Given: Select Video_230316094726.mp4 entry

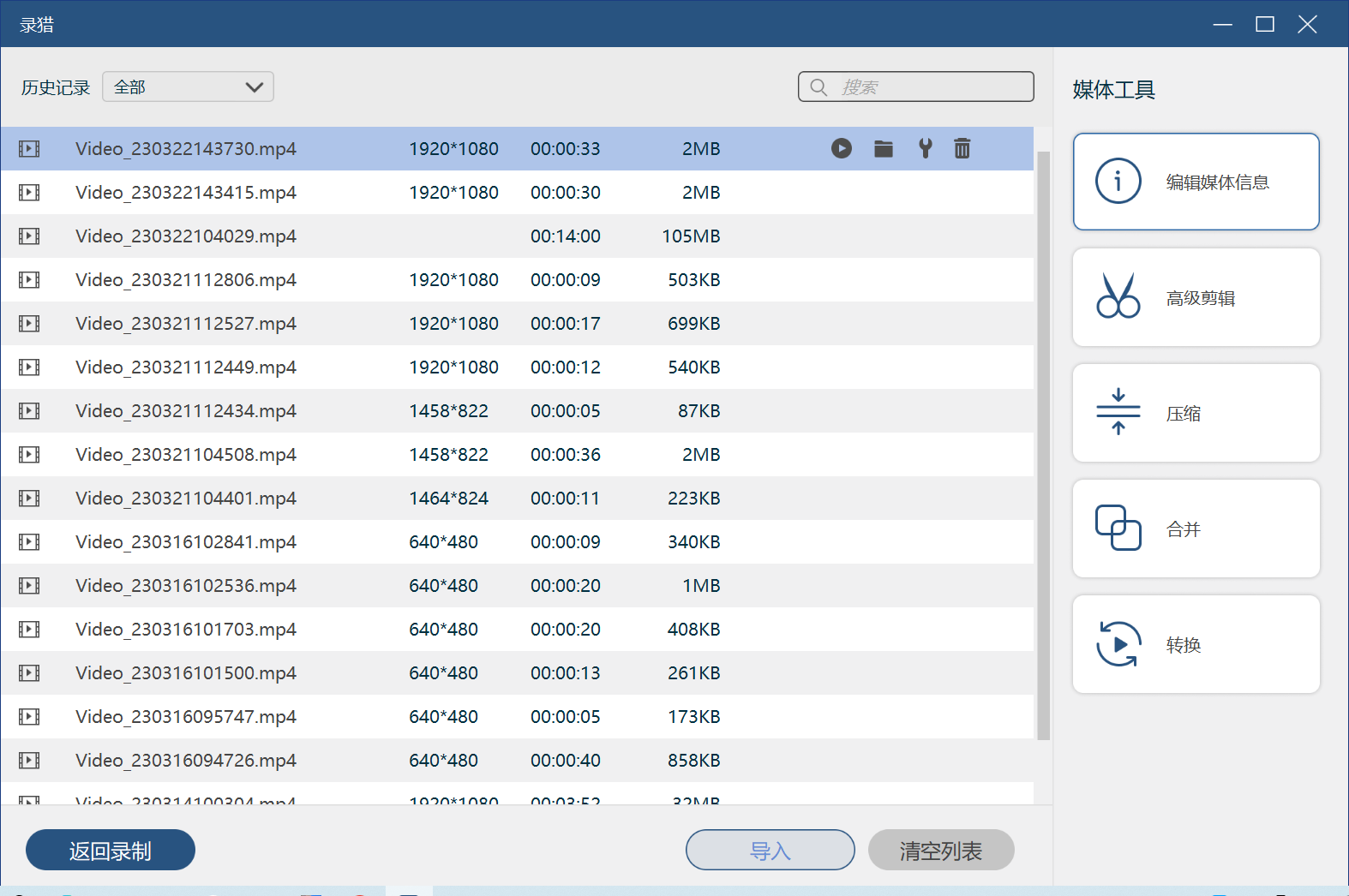Looking at the screenshot, I should pyautogui.click(x=517, y=760).
